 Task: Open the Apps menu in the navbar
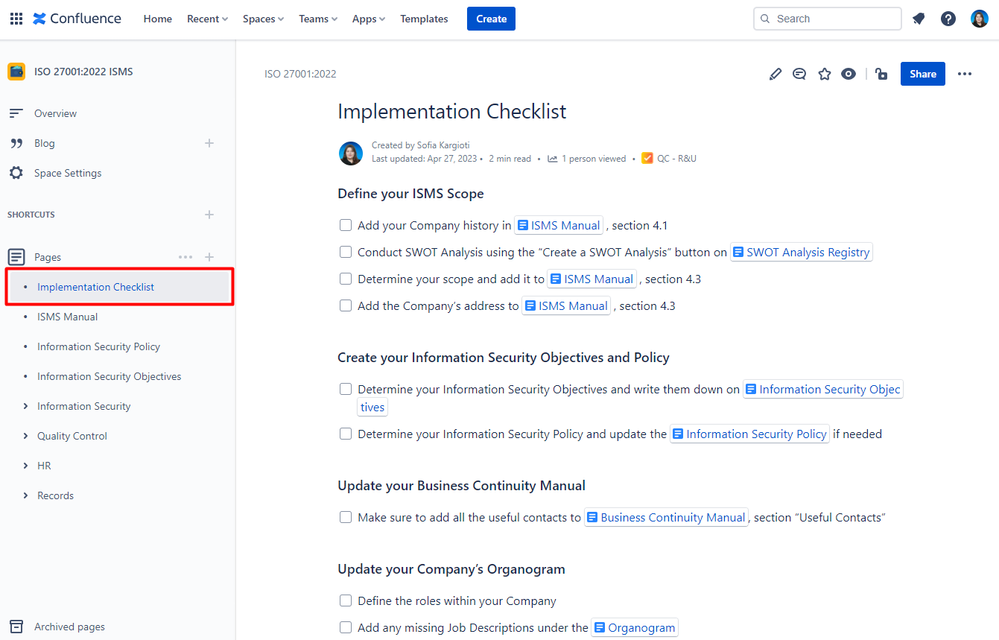coord(367,18)
